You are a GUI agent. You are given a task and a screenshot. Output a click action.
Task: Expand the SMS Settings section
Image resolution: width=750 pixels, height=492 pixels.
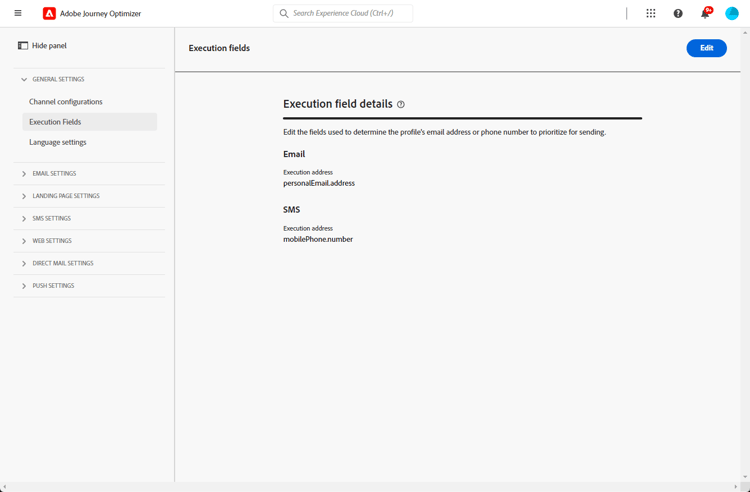(24, 219)
